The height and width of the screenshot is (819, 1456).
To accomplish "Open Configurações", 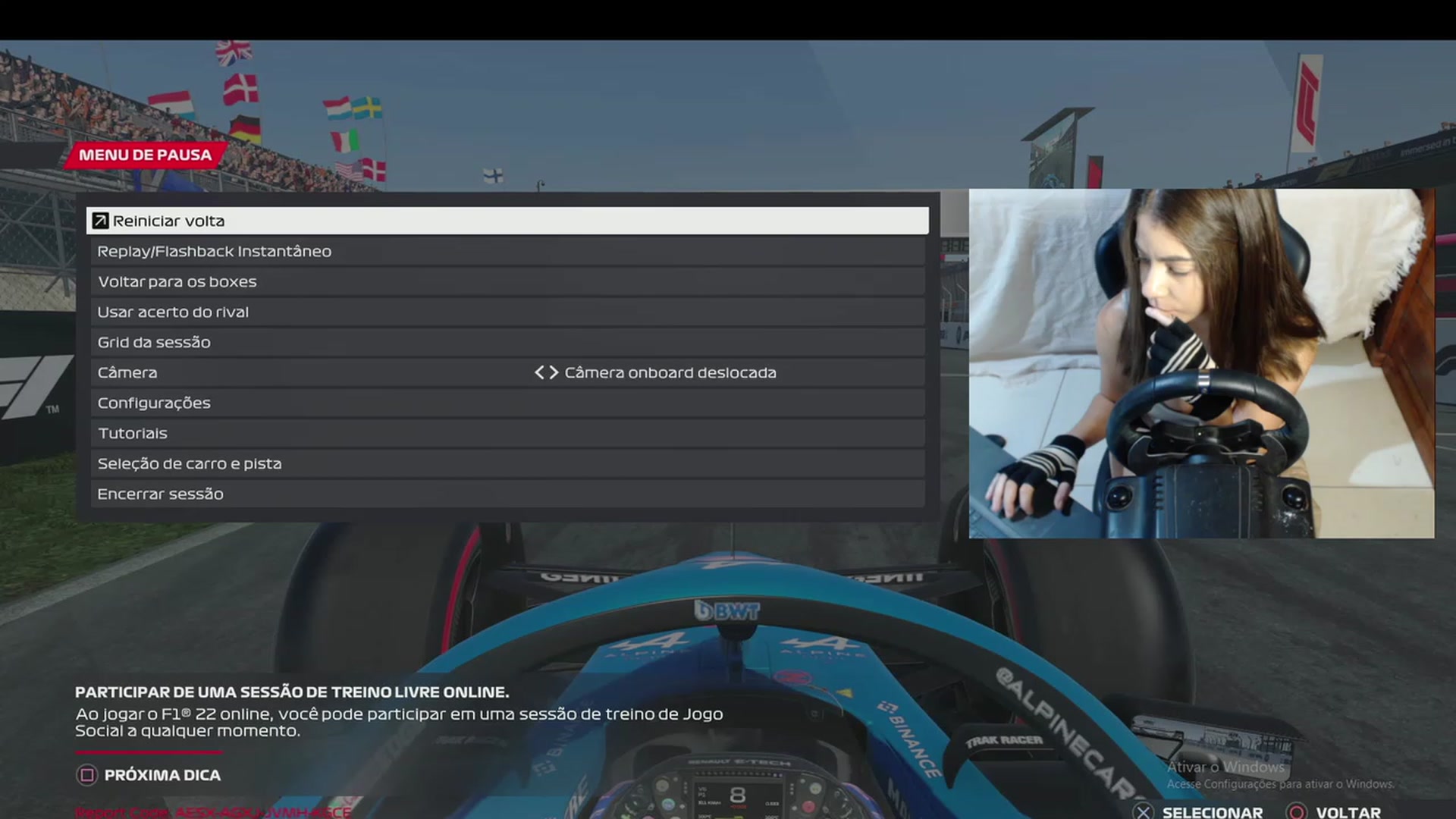I will tap(507, 403).
